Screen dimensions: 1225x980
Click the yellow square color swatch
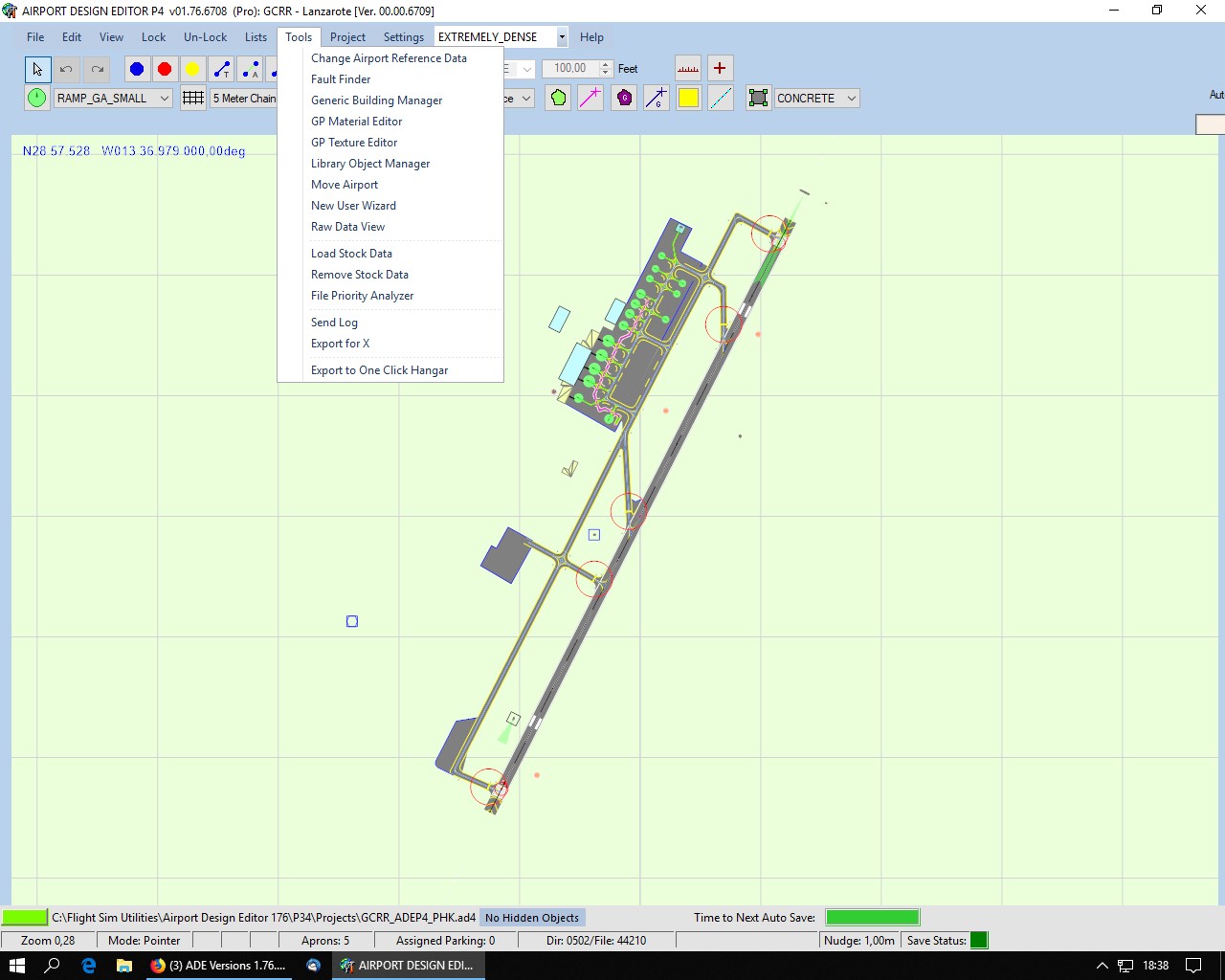tap(688, 98)
